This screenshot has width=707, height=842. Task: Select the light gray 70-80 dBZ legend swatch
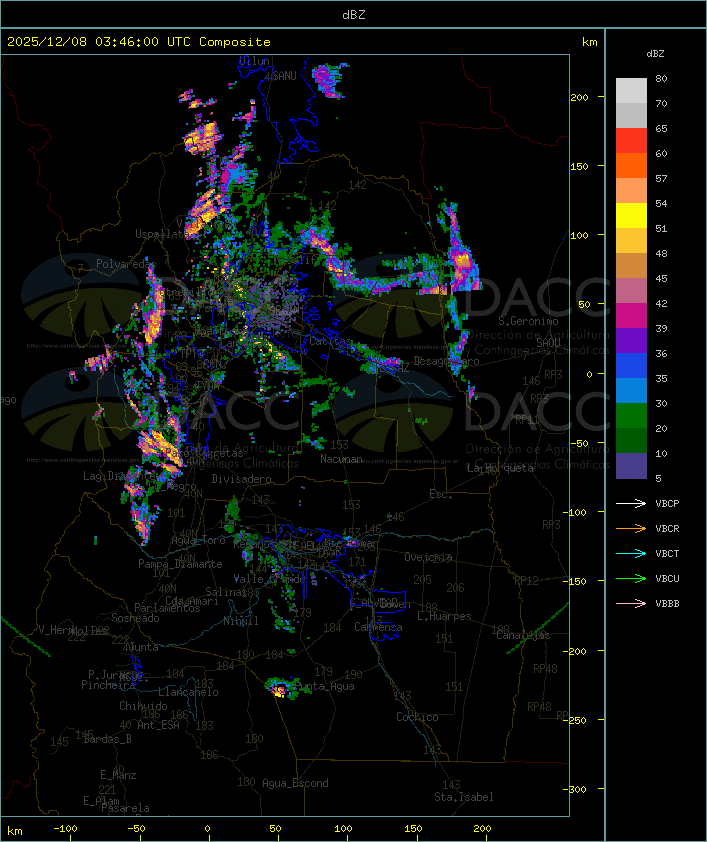(631, 90)
